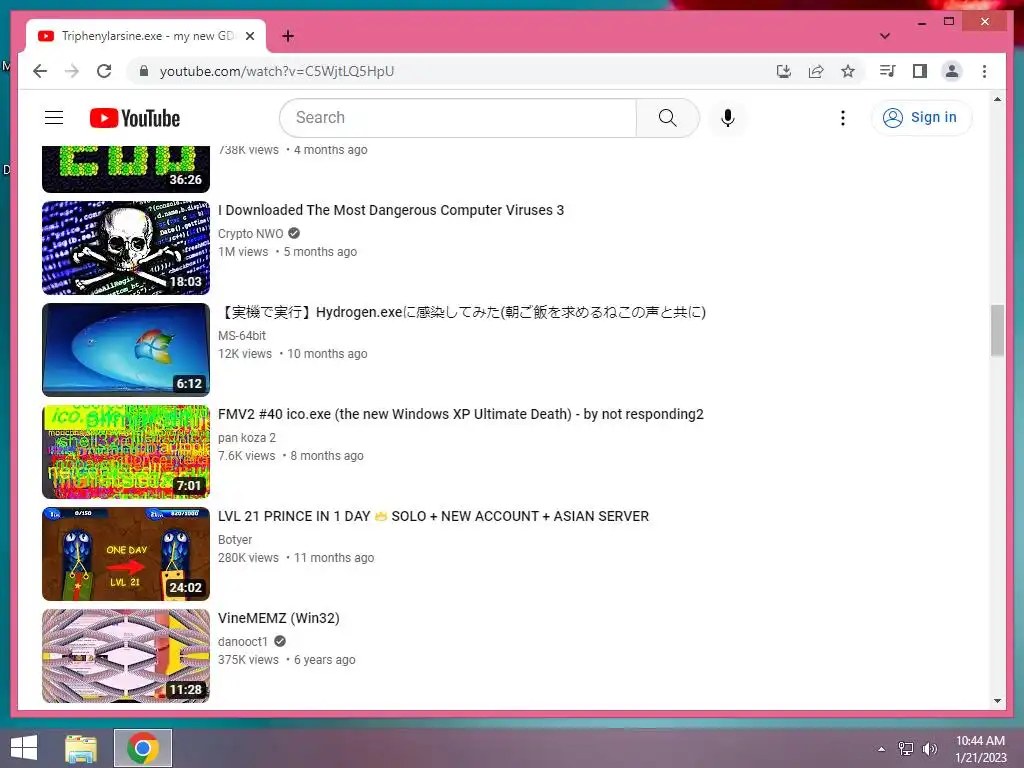View site info via the padlock icon
The height and width of the screenshot is (768, 1024).
(x=144, y=71)
